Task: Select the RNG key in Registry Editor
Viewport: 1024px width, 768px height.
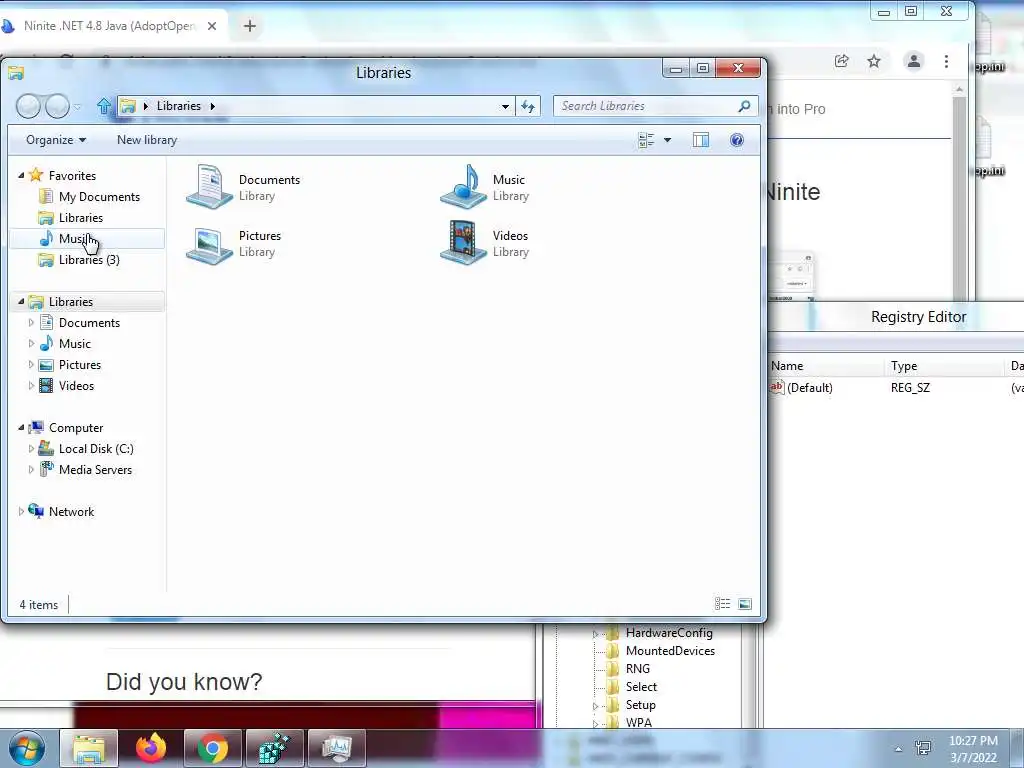Action: point(637,669)
